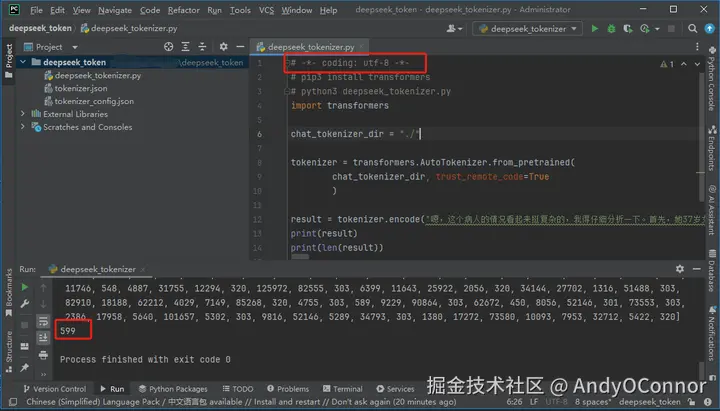Screen dimensions: 720x411
Task: Hide the Project tool window
Action: tap(240, 46)
